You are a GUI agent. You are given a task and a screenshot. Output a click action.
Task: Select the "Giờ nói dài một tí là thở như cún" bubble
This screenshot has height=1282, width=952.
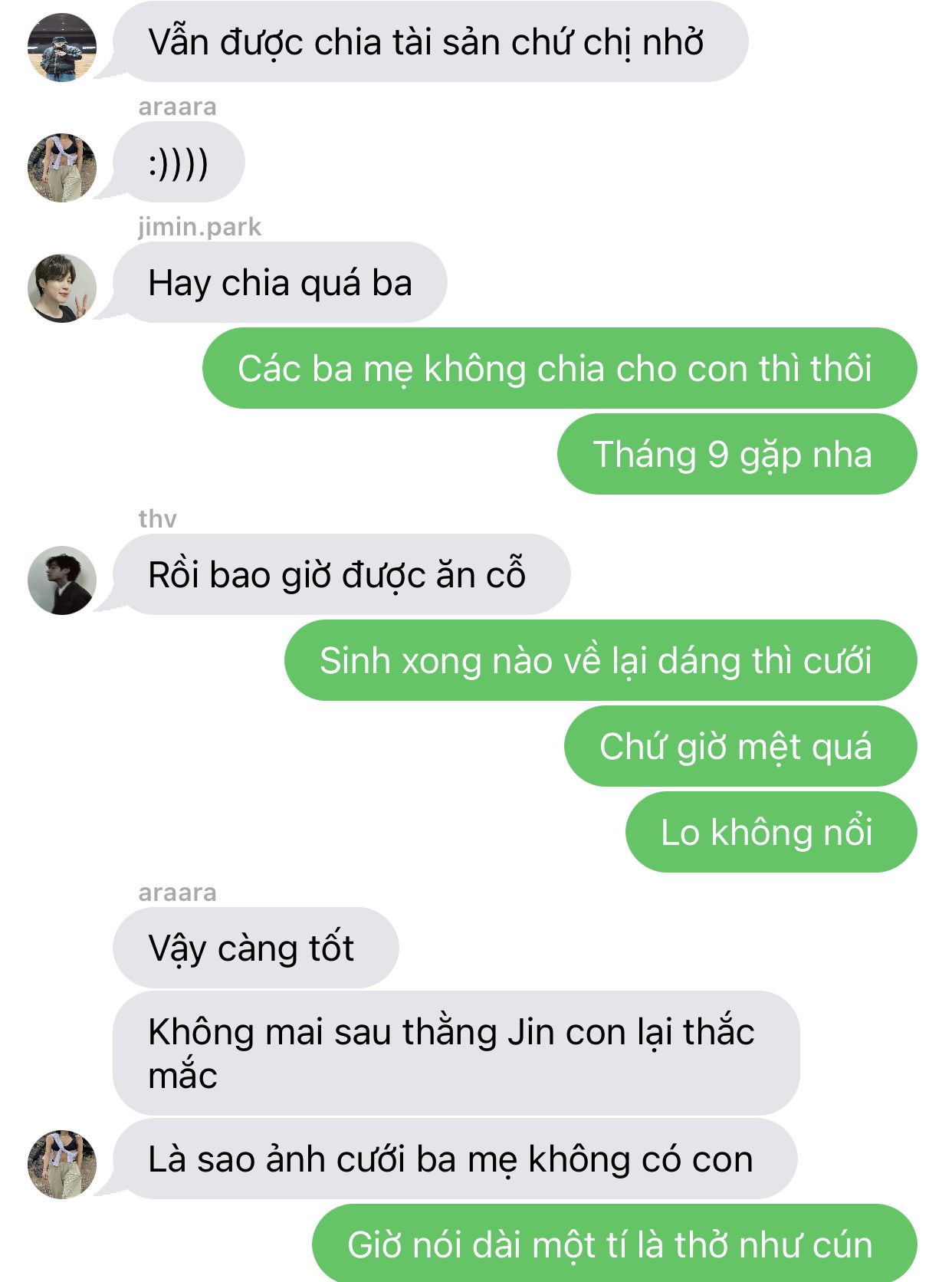point(615,1243)
